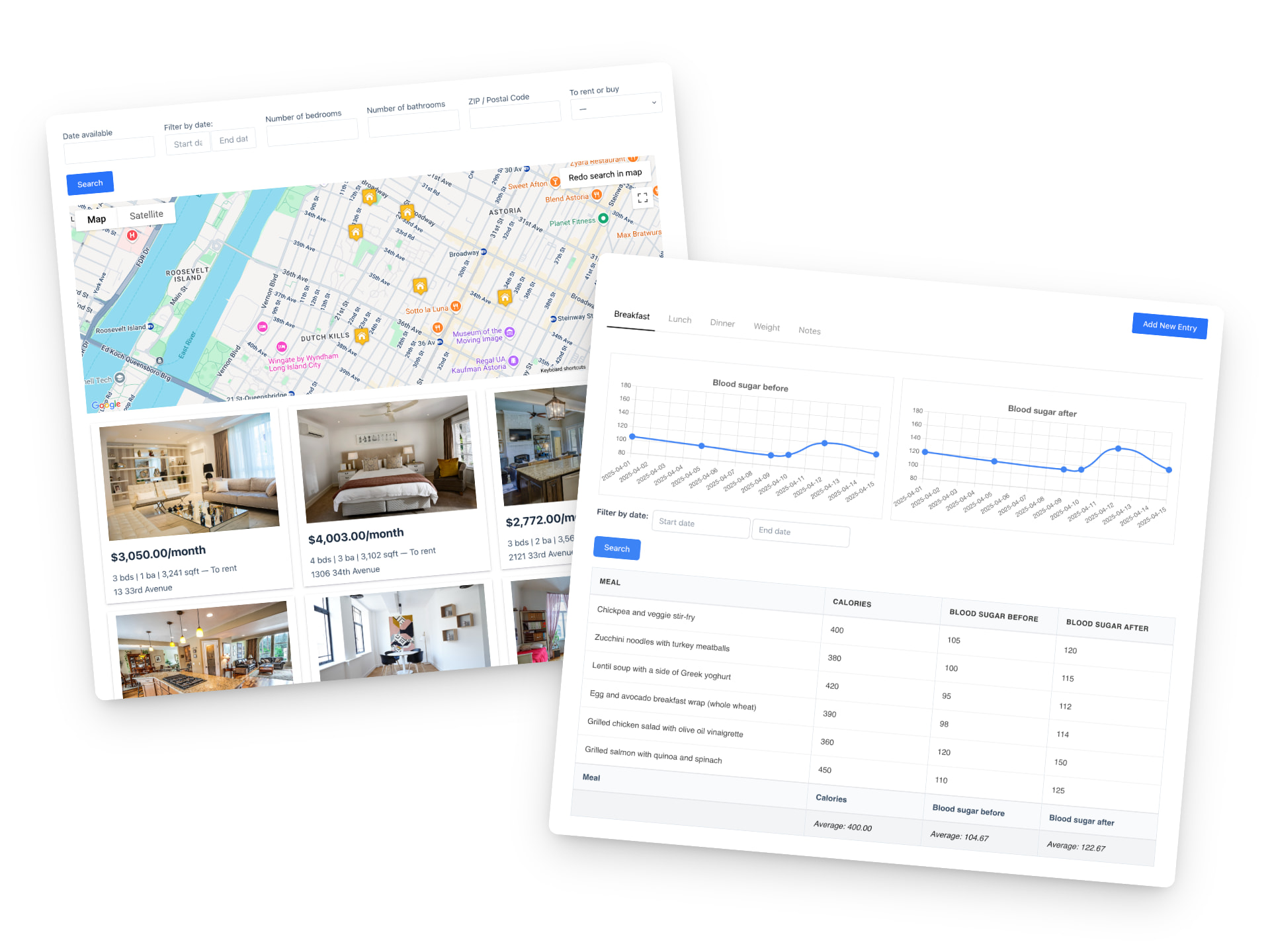Open the Notes tab

click(809, 331)
